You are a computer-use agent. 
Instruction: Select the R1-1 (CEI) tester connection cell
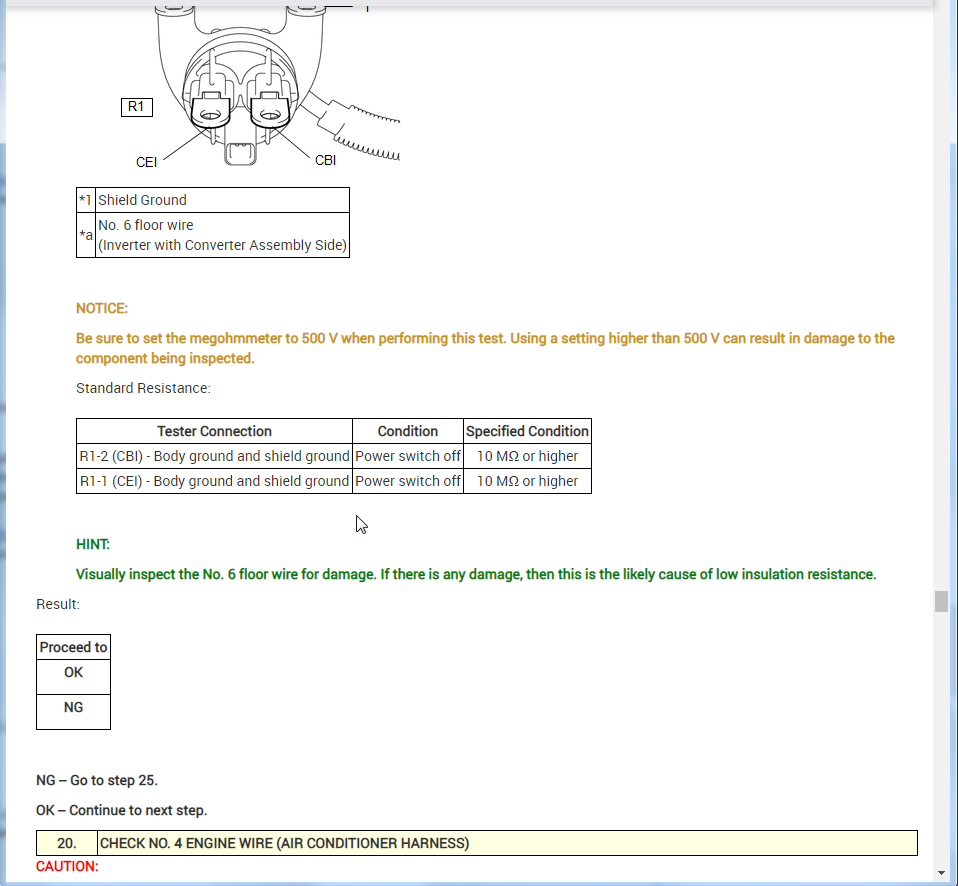(x=214, y=481)
